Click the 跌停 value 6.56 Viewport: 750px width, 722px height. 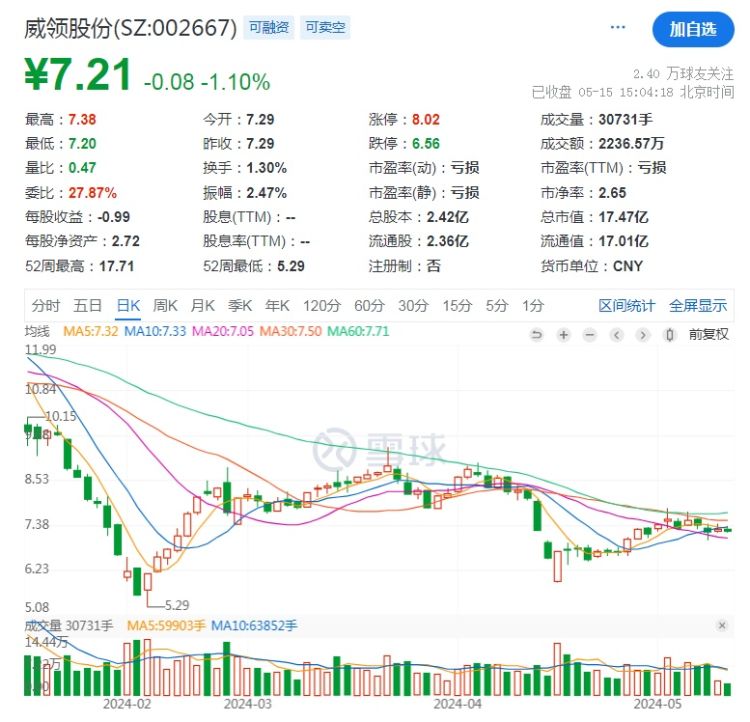[426, 144]
